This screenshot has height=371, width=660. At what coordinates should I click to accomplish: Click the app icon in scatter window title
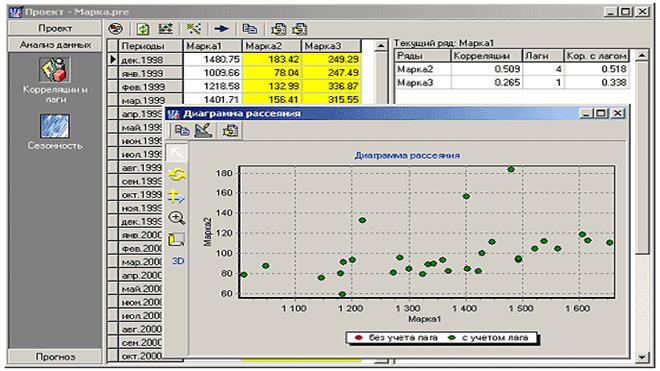(x=173, y=113)
